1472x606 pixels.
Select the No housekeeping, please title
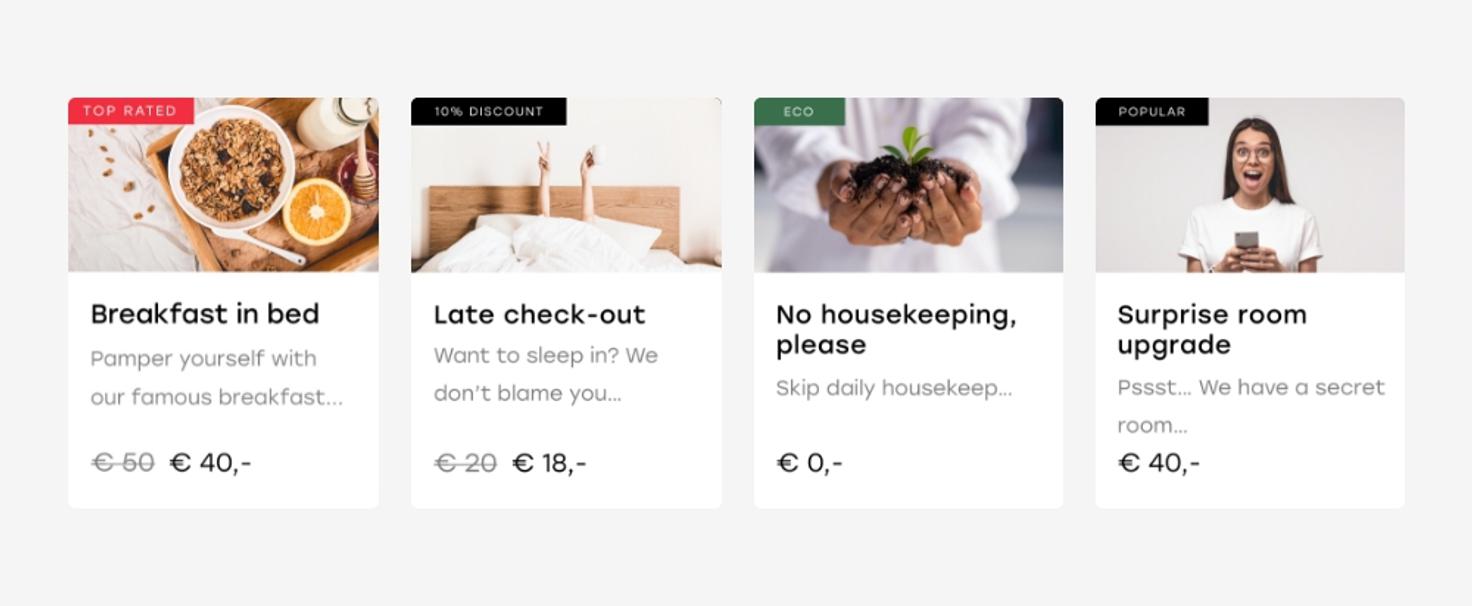[x=895, y=329]
